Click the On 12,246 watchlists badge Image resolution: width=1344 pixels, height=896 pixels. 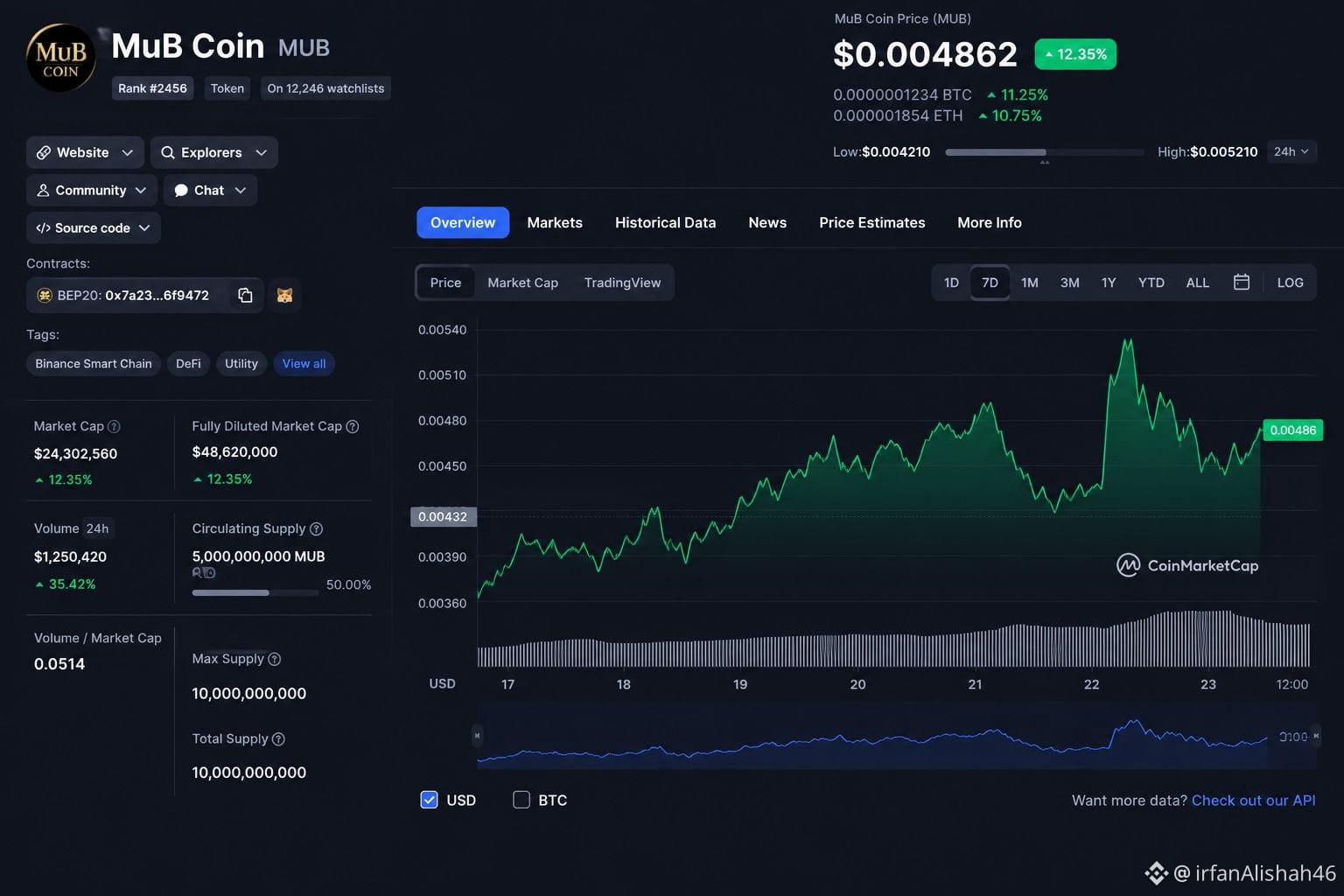pyautogui.click(x=325, y=88)
